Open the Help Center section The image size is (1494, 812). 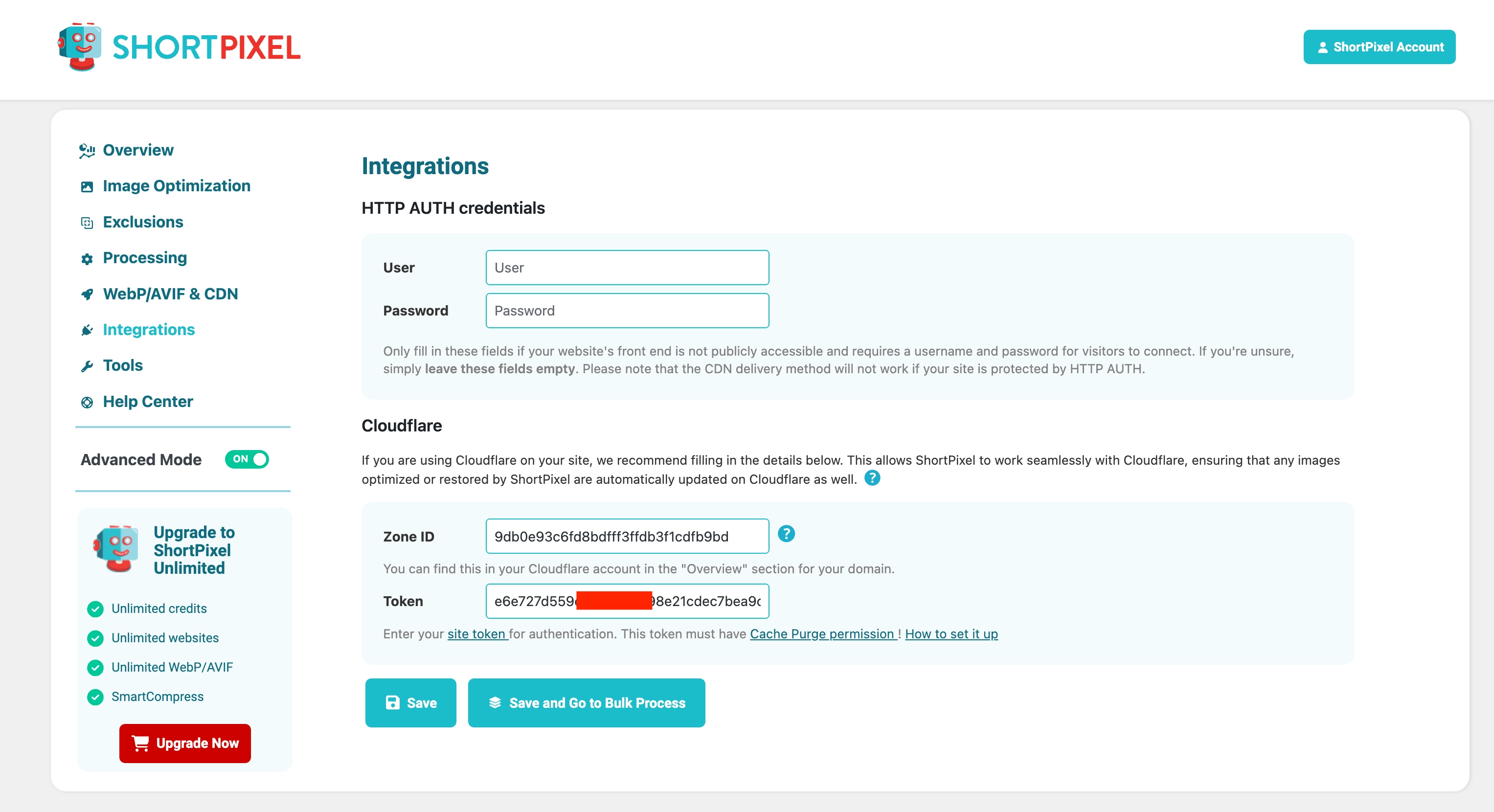pos(147,402)
